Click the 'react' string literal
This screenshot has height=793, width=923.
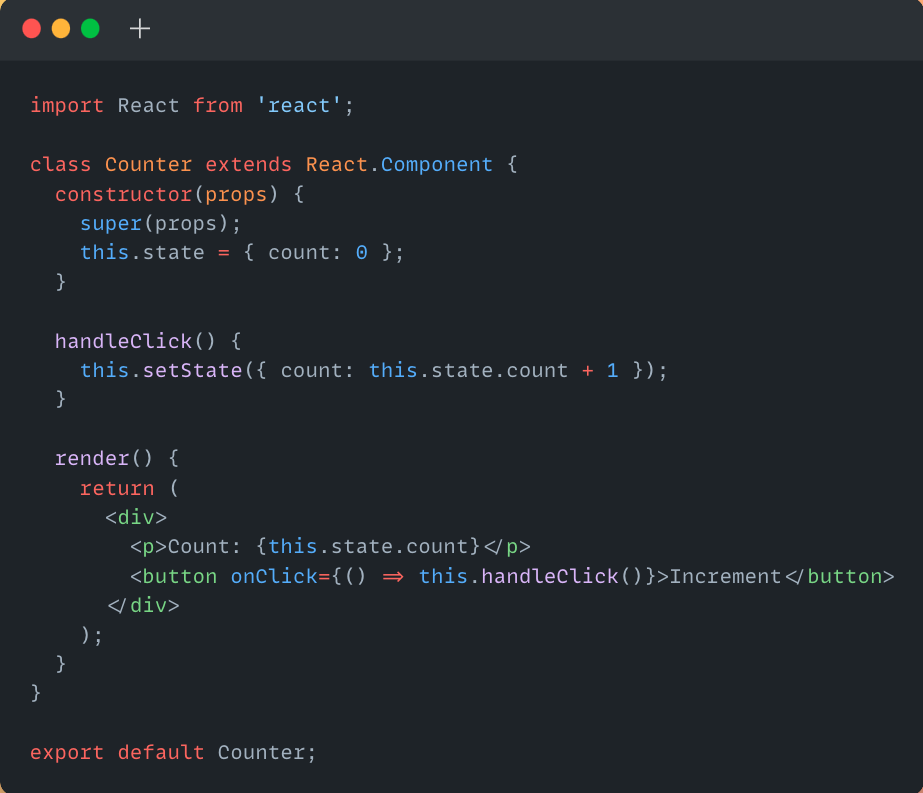coord(298,106)
